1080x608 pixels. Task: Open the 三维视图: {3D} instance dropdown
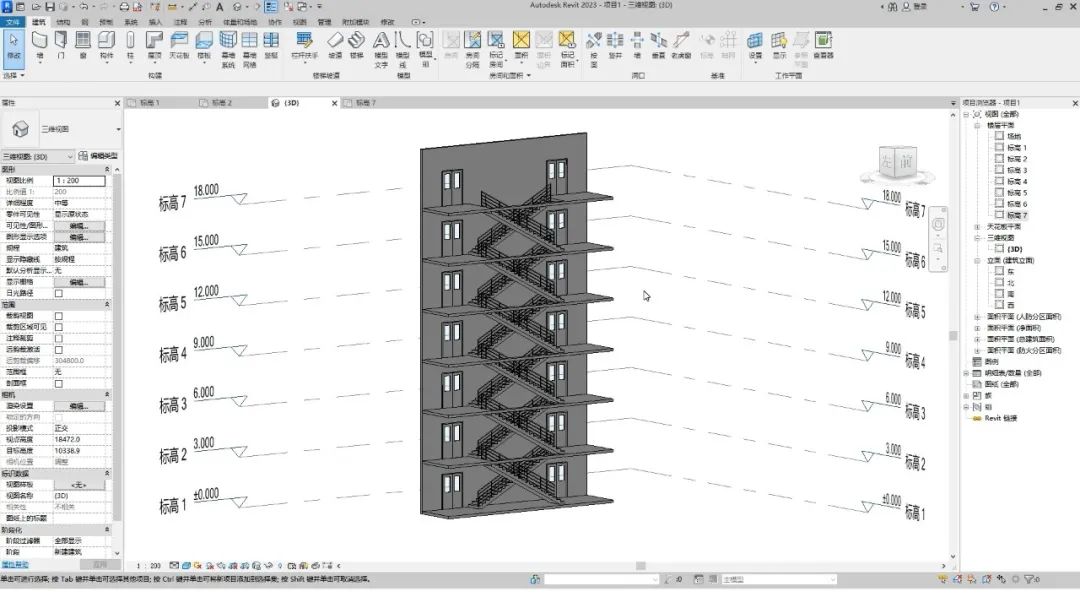pyautogui.click(x=38, y=156)
